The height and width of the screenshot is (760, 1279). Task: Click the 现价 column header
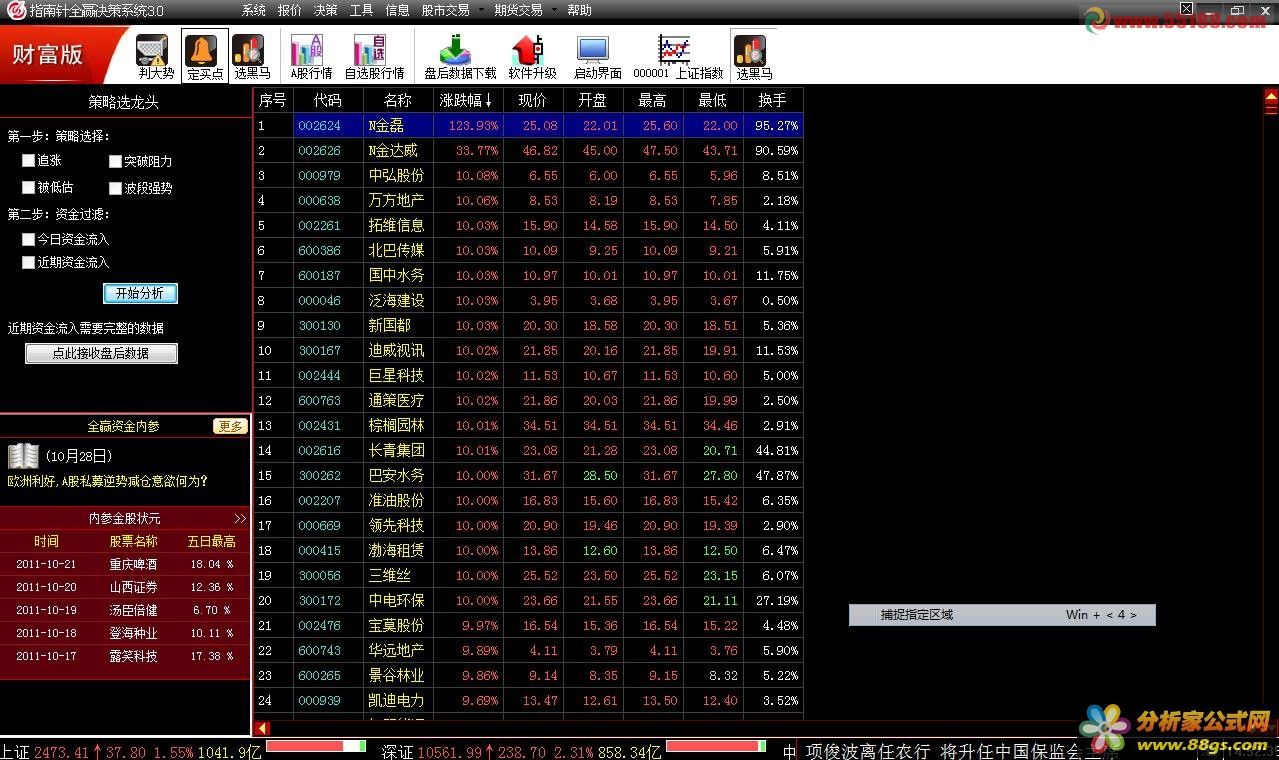coord(533,100)
